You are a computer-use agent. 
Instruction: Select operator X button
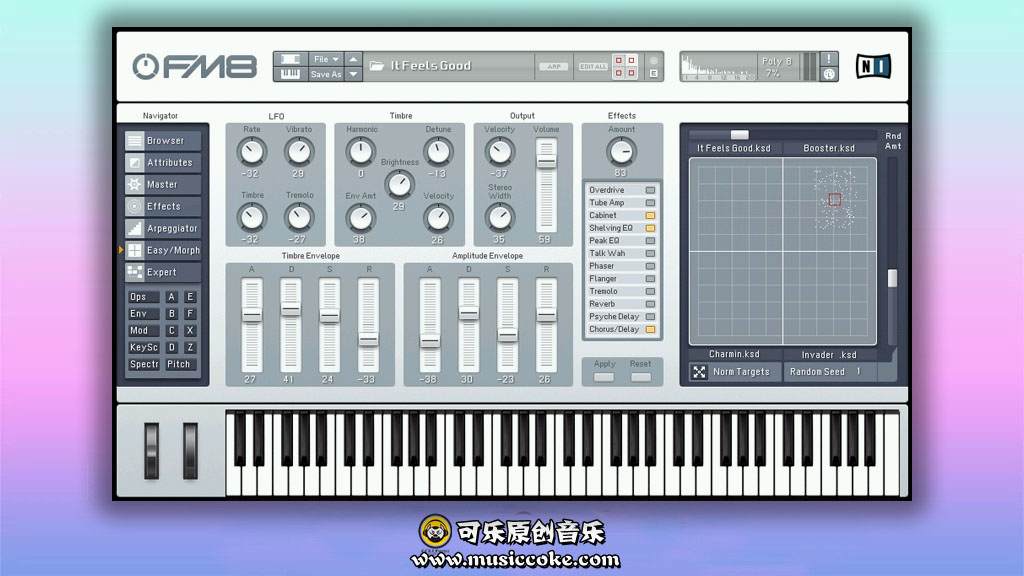click(x=190, y=330)
